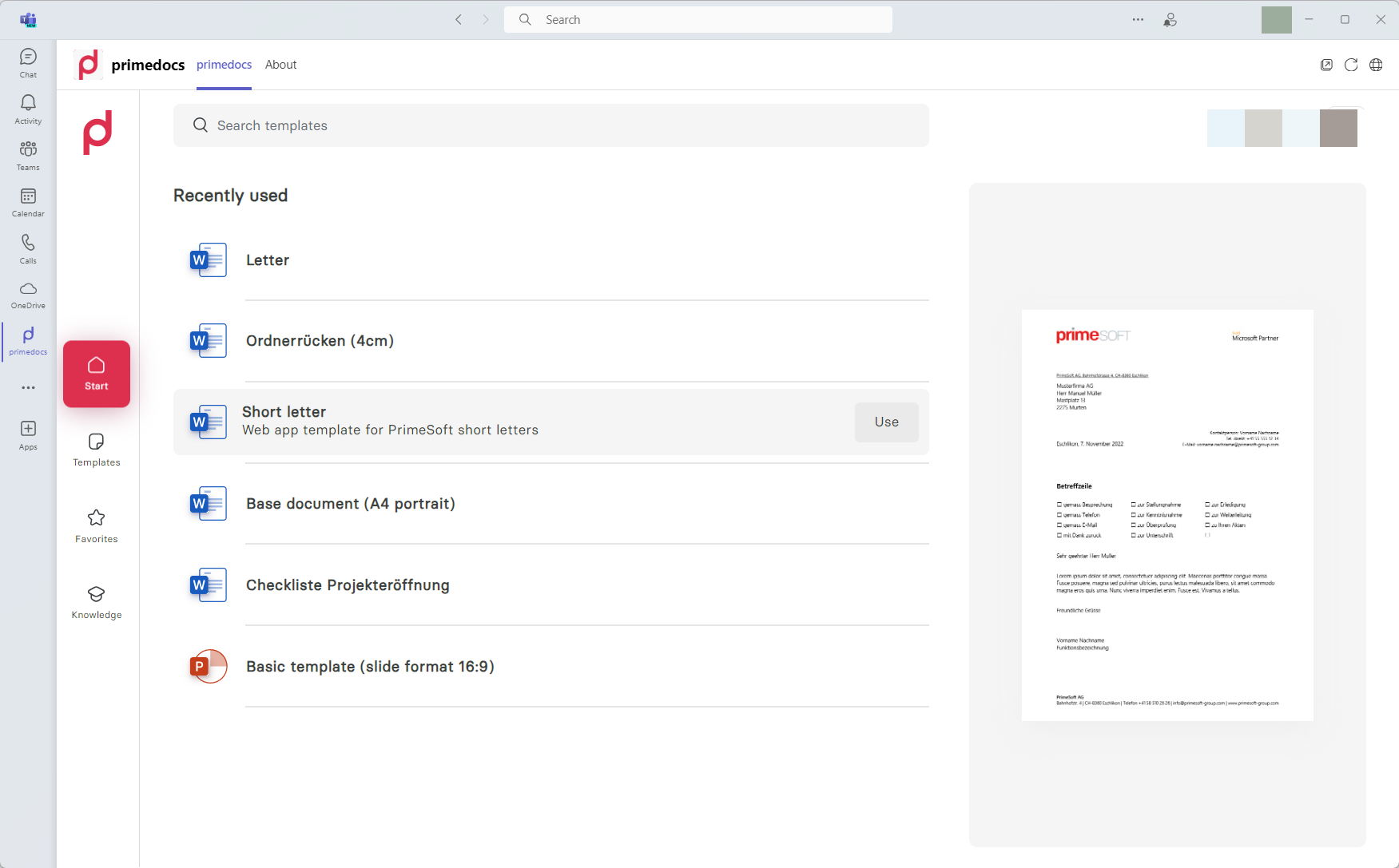Image resolution: width=1399 pixels, height=868 pixels.
Task: Select Checkliste Projekteröffnung template
Action: pos(551,585)
